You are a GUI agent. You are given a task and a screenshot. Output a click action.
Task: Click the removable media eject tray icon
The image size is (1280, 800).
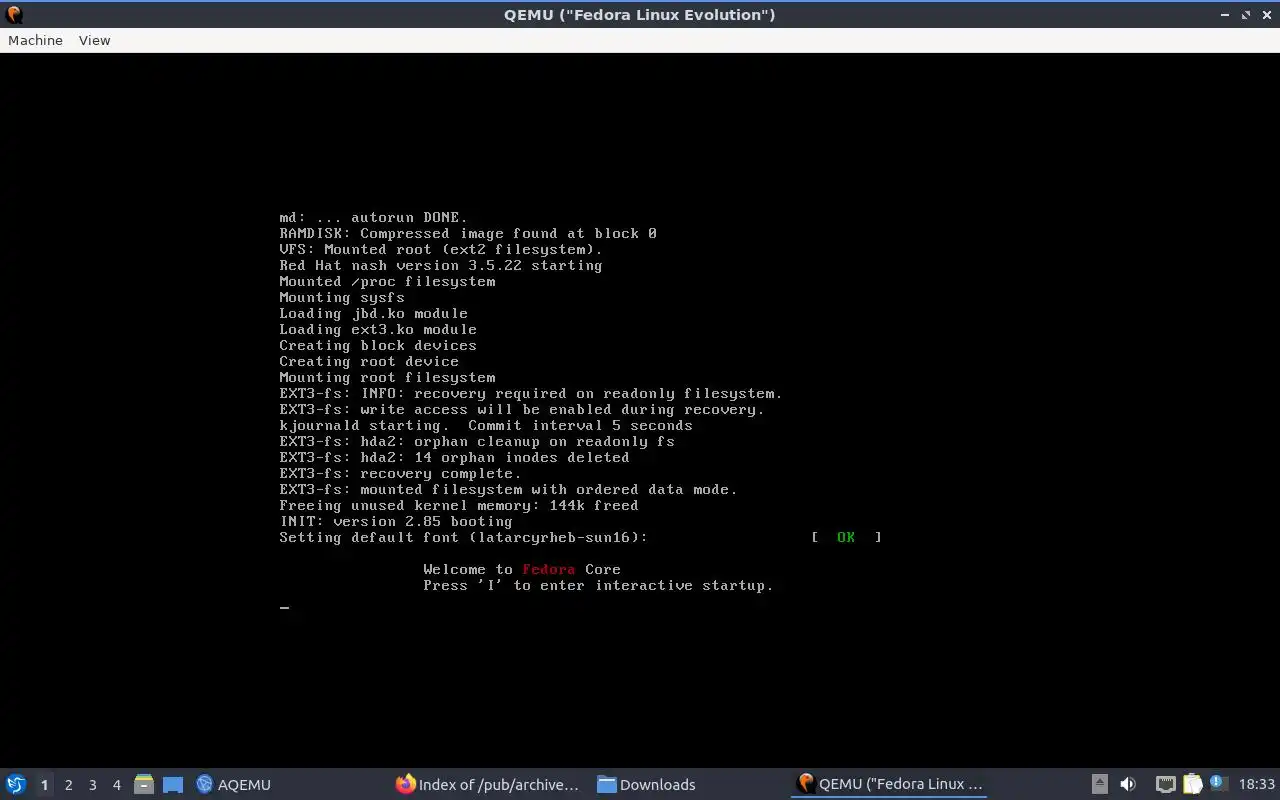(1099, 784)
